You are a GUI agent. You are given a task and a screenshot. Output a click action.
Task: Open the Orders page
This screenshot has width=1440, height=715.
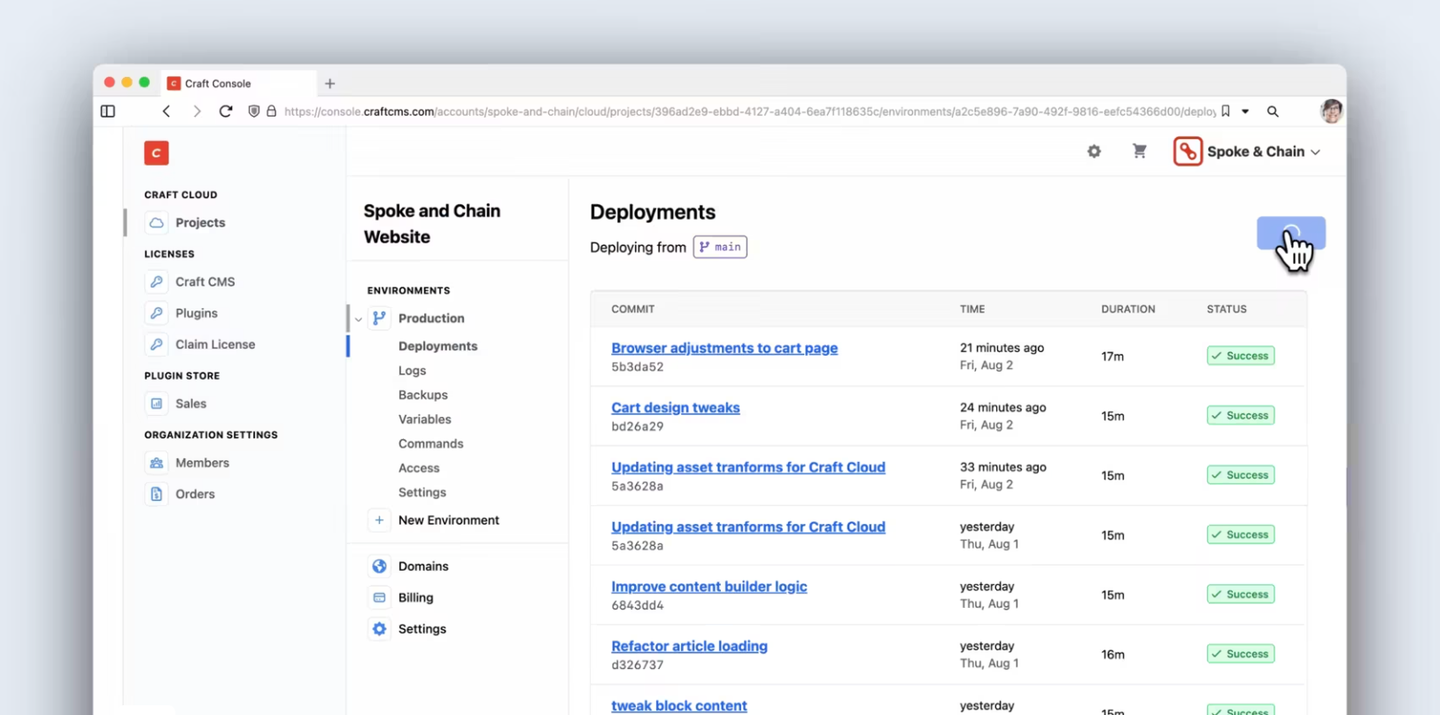pyautogui.click(x=195, y=494)
